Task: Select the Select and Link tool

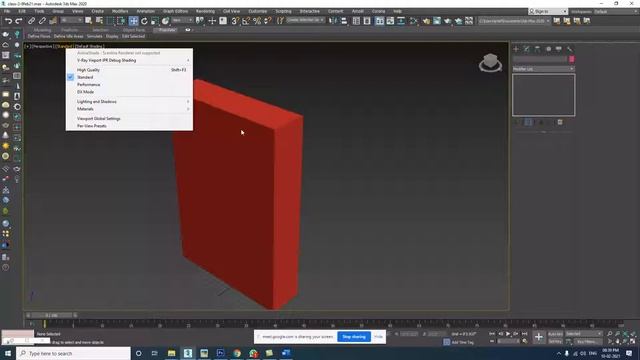Action: tap(31, 20)
